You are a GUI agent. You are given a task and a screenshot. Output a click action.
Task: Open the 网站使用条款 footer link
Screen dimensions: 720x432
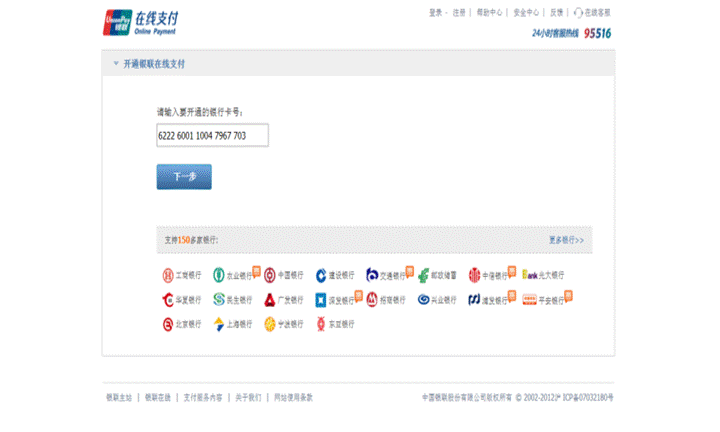pyautogui.click(x=293, y=397)
